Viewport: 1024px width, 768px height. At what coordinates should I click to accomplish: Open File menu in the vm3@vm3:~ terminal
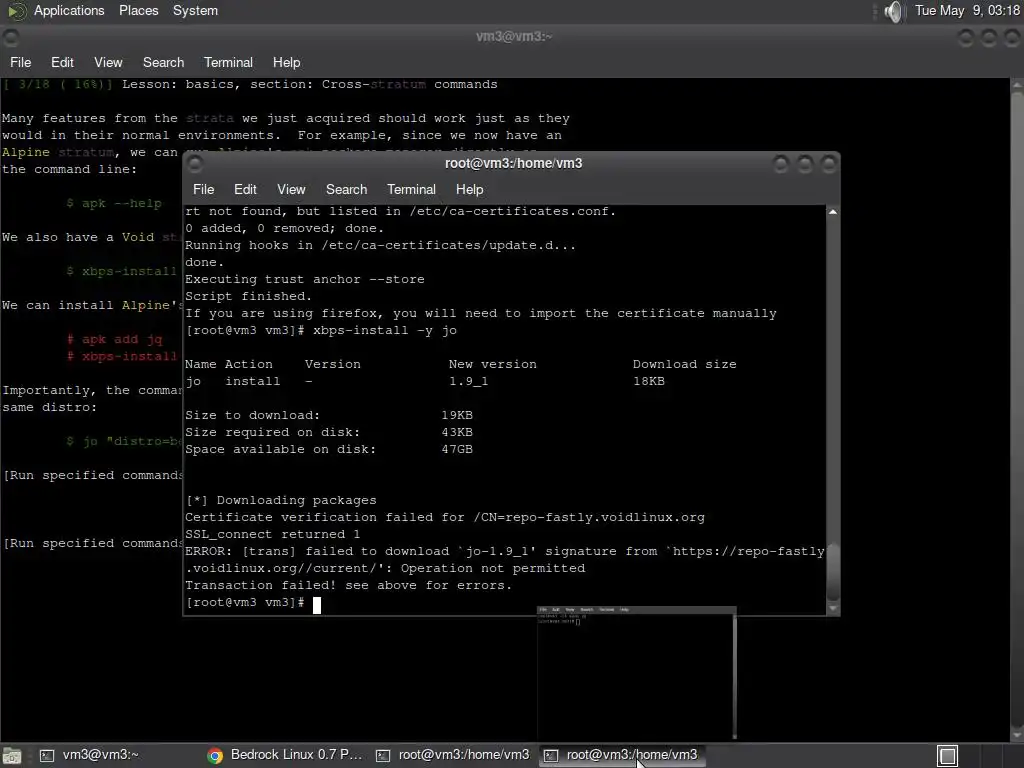pyautogui.click(x=20, y=63)
